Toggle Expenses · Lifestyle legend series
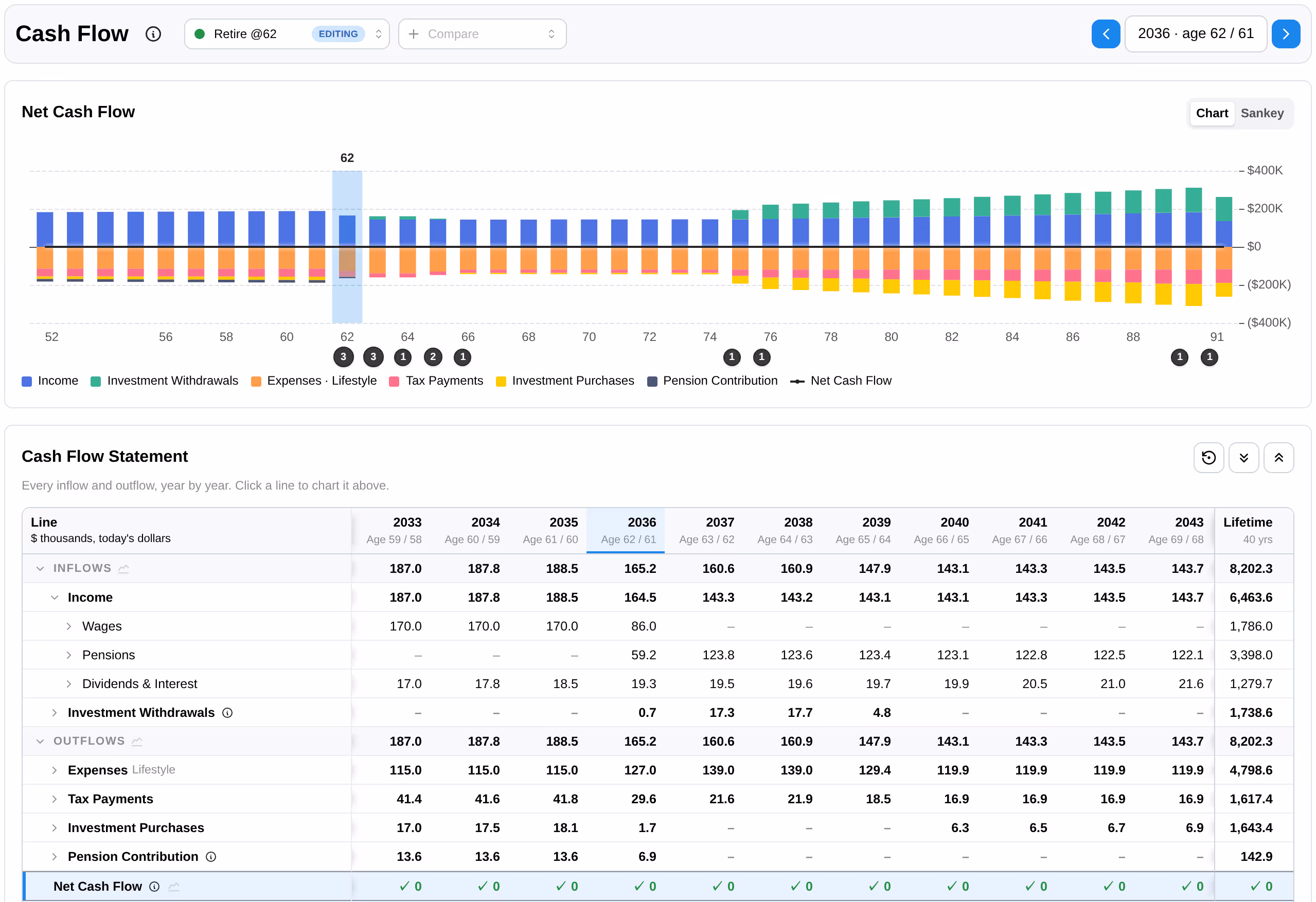This screenshot has height=902, width=1316. [x=314, y=381]
